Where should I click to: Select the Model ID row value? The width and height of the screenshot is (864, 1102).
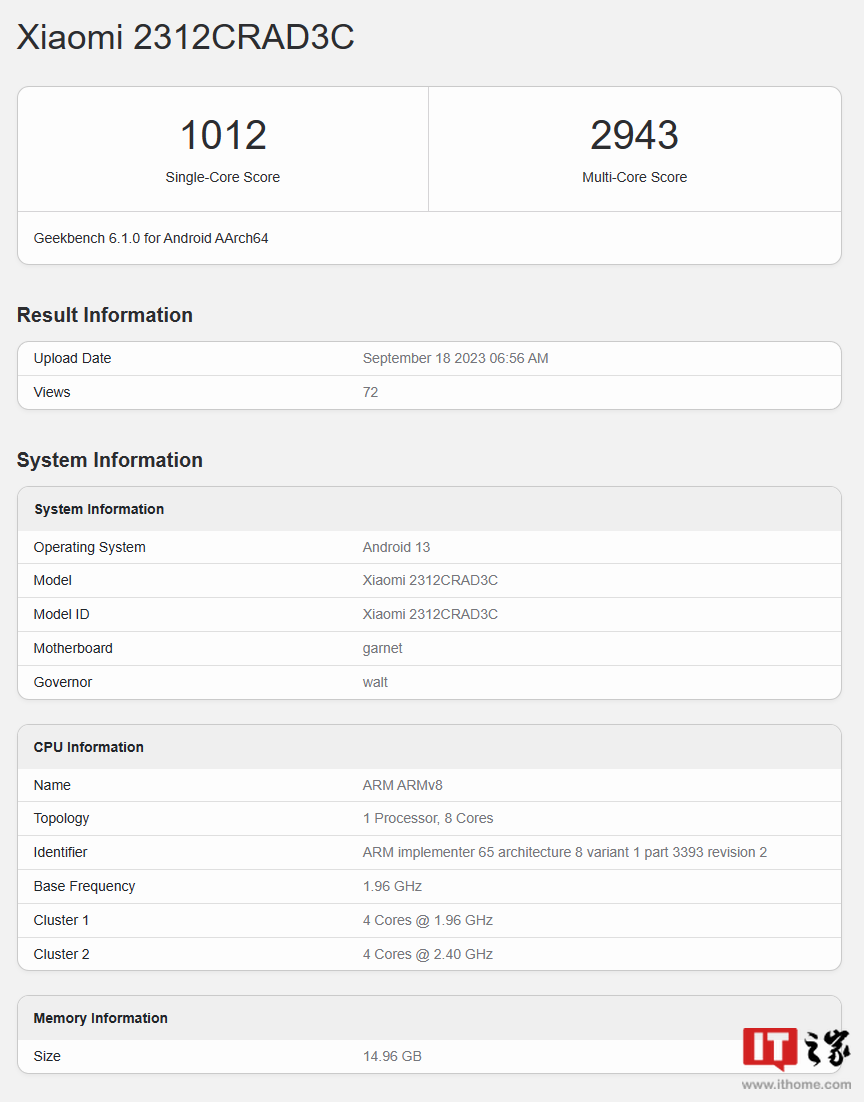pos(430,614)
